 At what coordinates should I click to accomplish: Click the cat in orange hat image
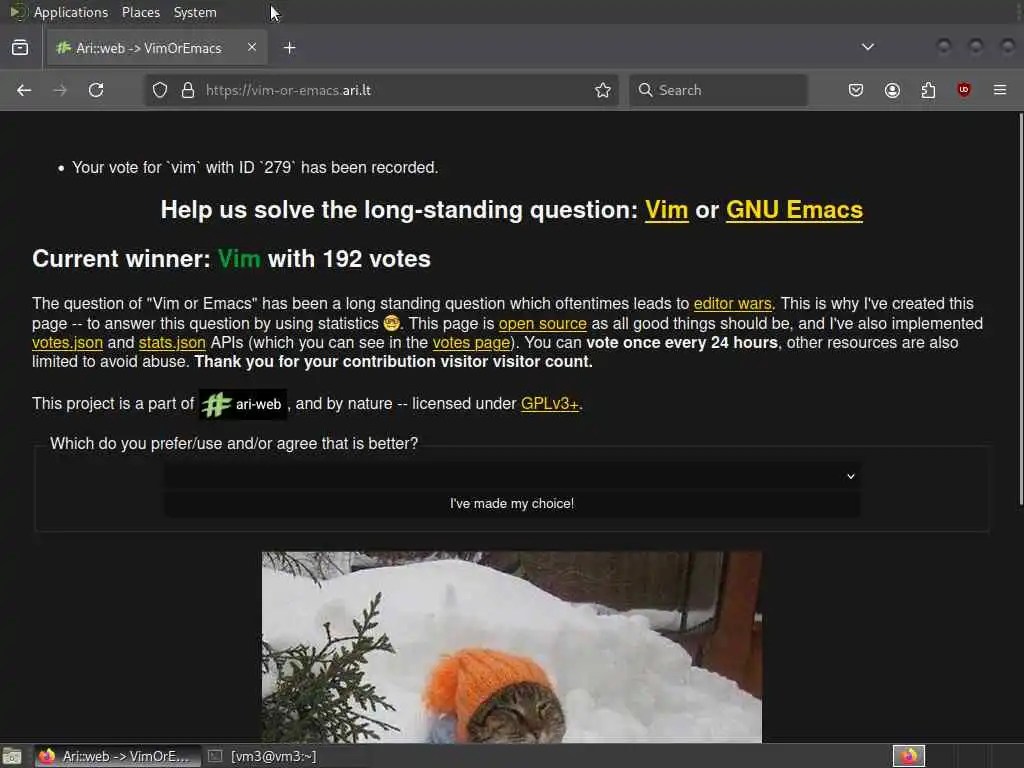pos(512,647)
